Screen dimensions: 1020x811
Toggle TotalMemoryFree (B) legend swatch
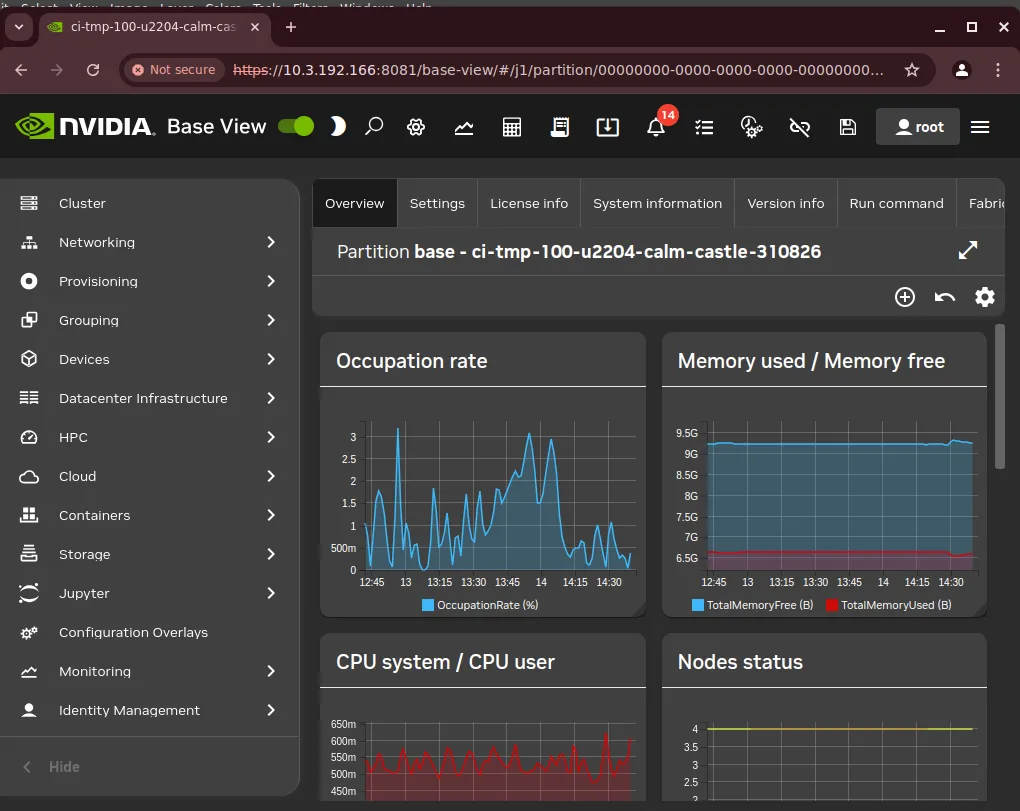click(x=697, y=605)
